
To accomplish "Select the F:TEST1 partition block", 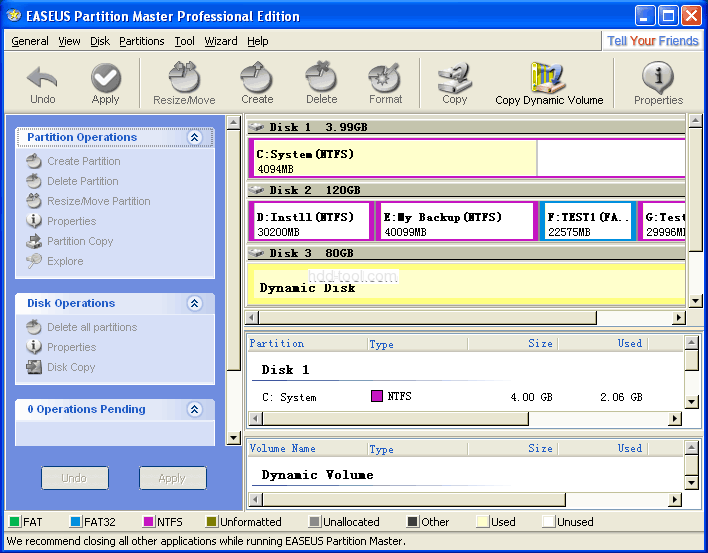I will pyautogui.click(x=588, y=221).
